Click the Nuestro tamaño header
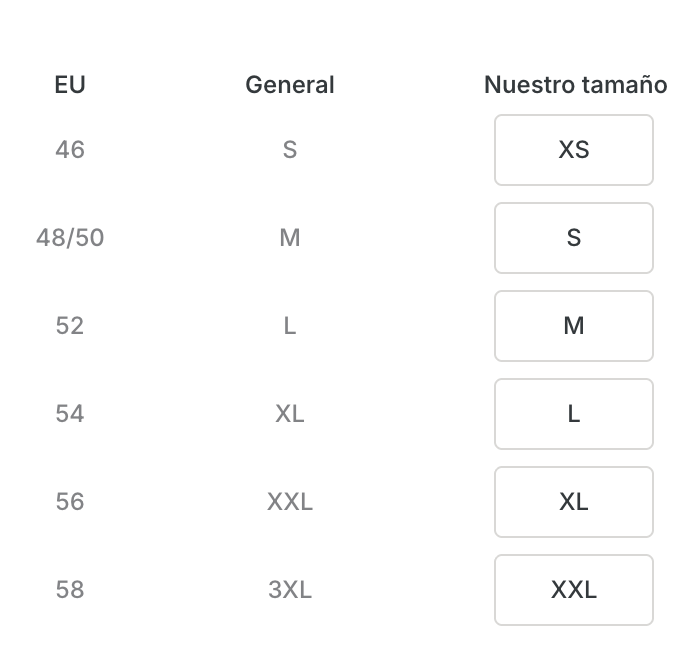This screenshot has width=694, height=672. point(575,85)
